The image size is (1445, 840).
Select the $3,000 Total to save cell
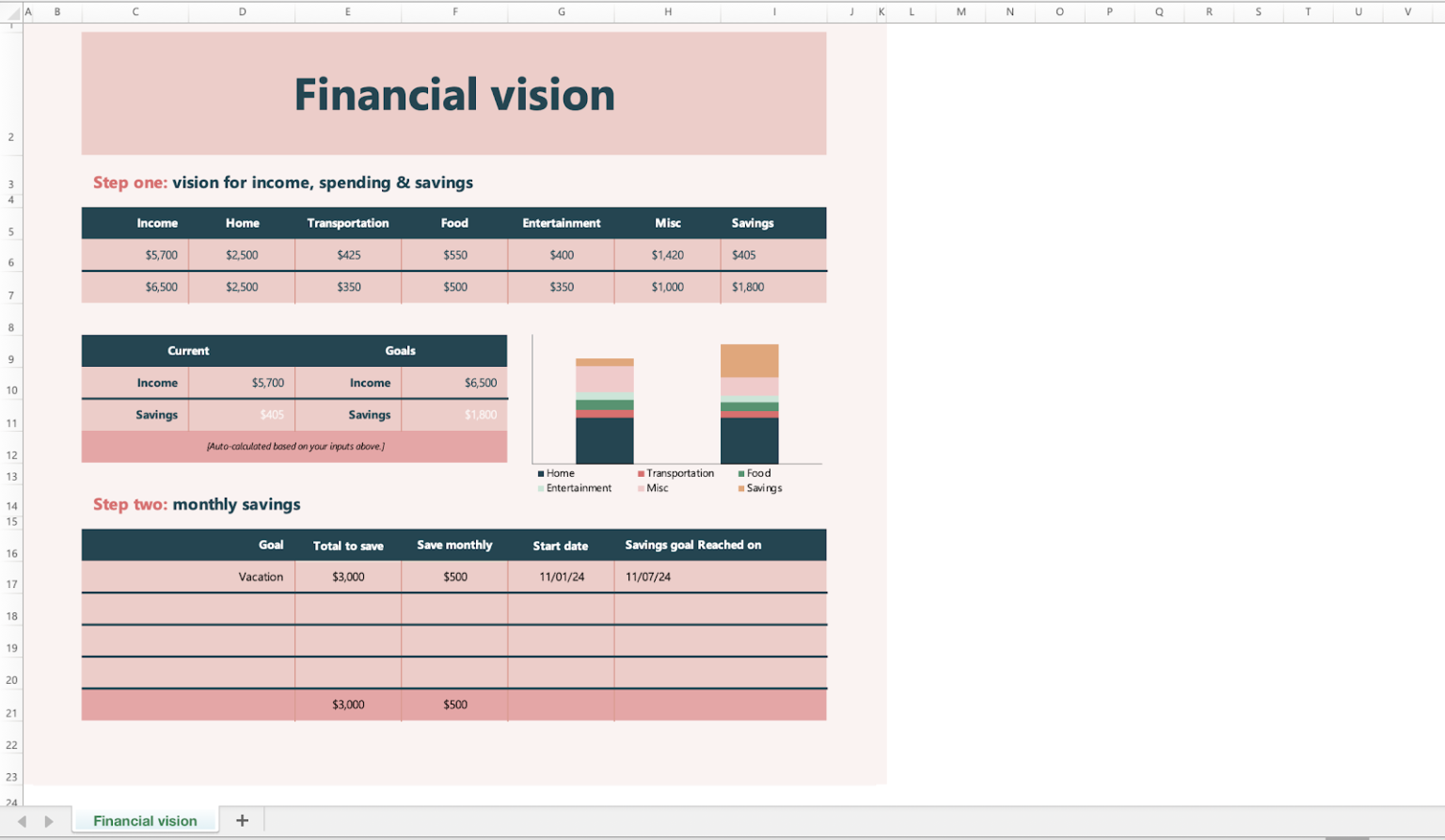(348, 577)
